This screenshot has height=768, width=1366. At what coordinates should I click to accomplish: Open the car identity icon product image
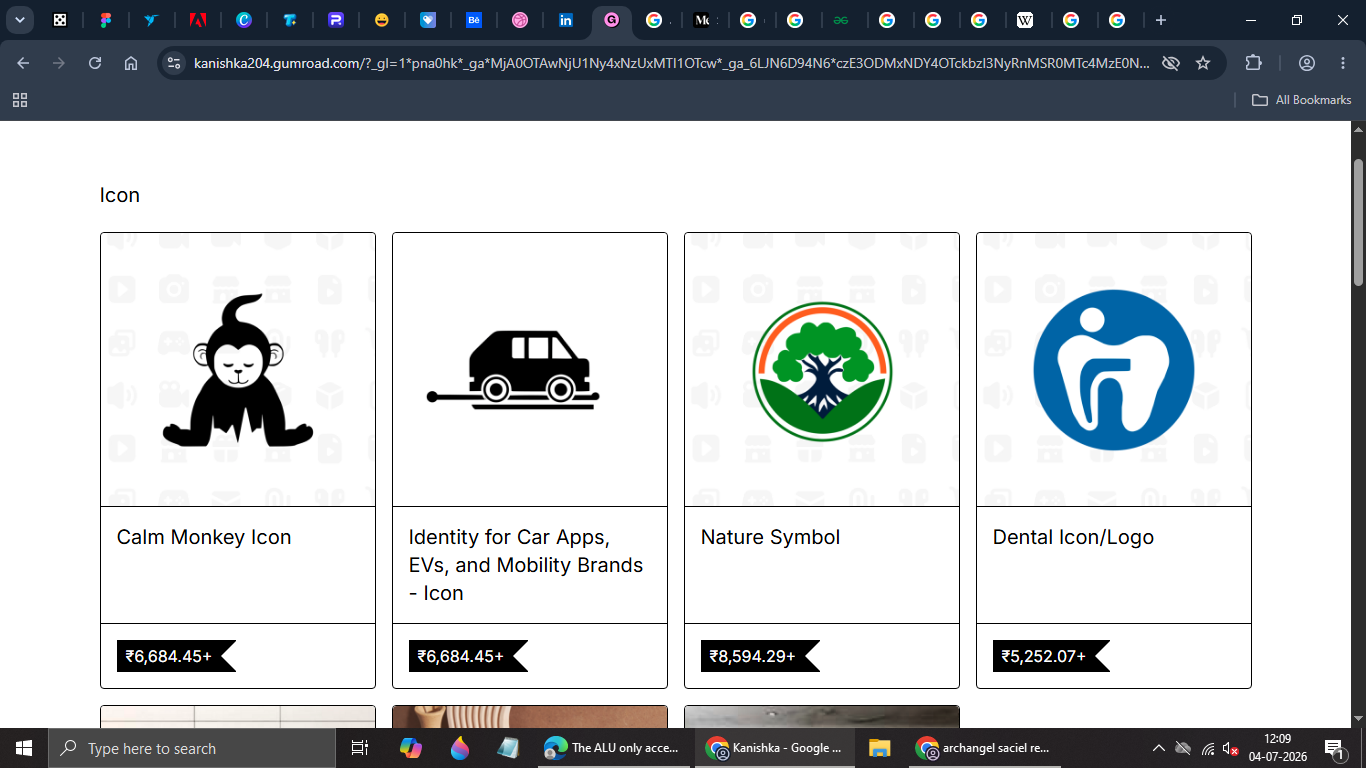click(530, 370)
